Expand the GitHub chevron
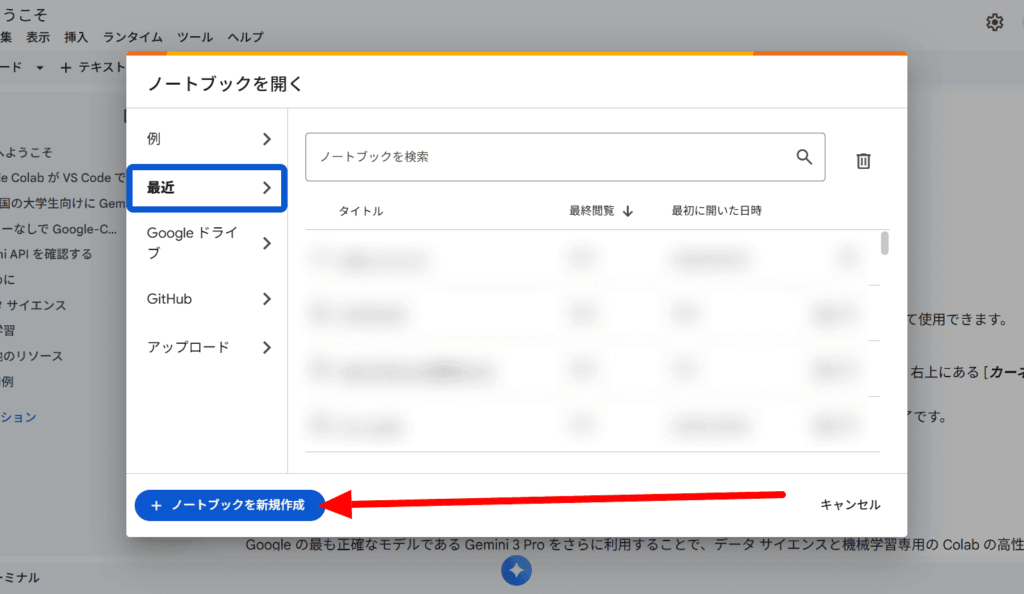 pyautogui.click(x=267, y=299)
